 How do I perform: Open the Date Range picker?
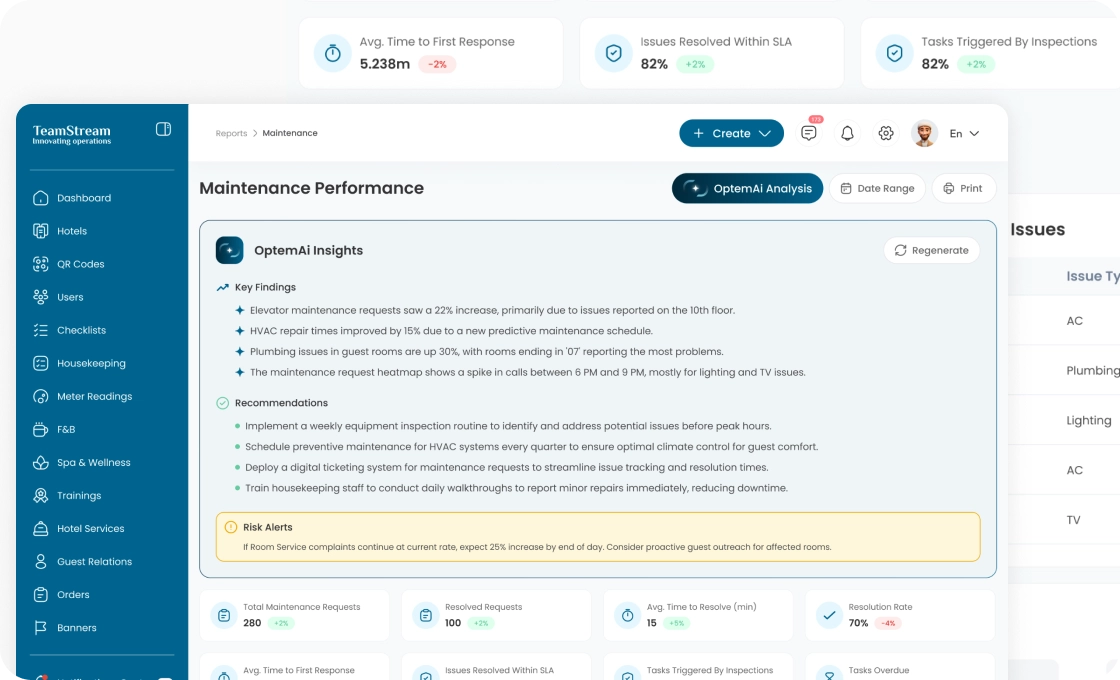[x=877, y=188]
